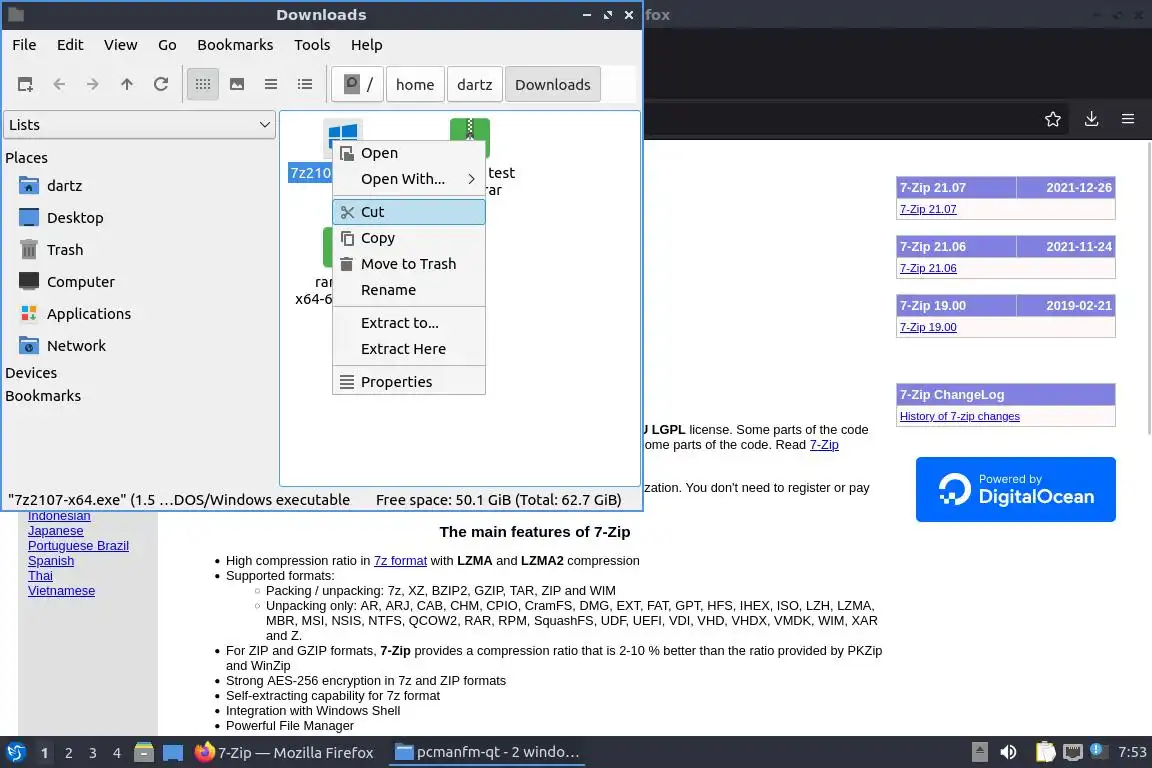Open the application menu in the taskbar

click(x=15, y=753)
